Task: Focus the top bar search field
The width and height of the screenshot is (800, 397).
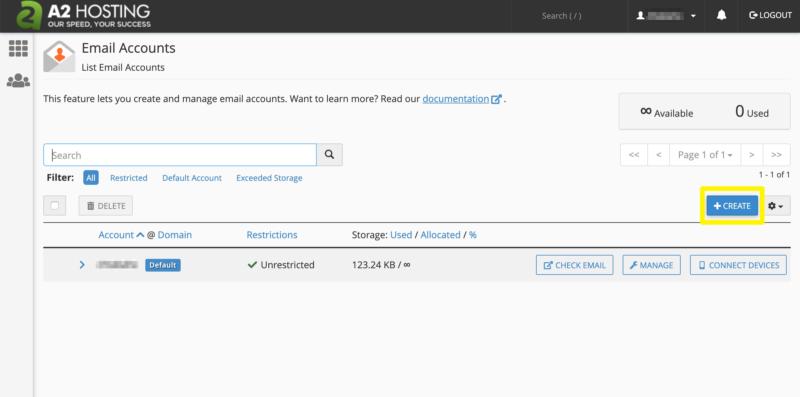Action: [562, 16]
